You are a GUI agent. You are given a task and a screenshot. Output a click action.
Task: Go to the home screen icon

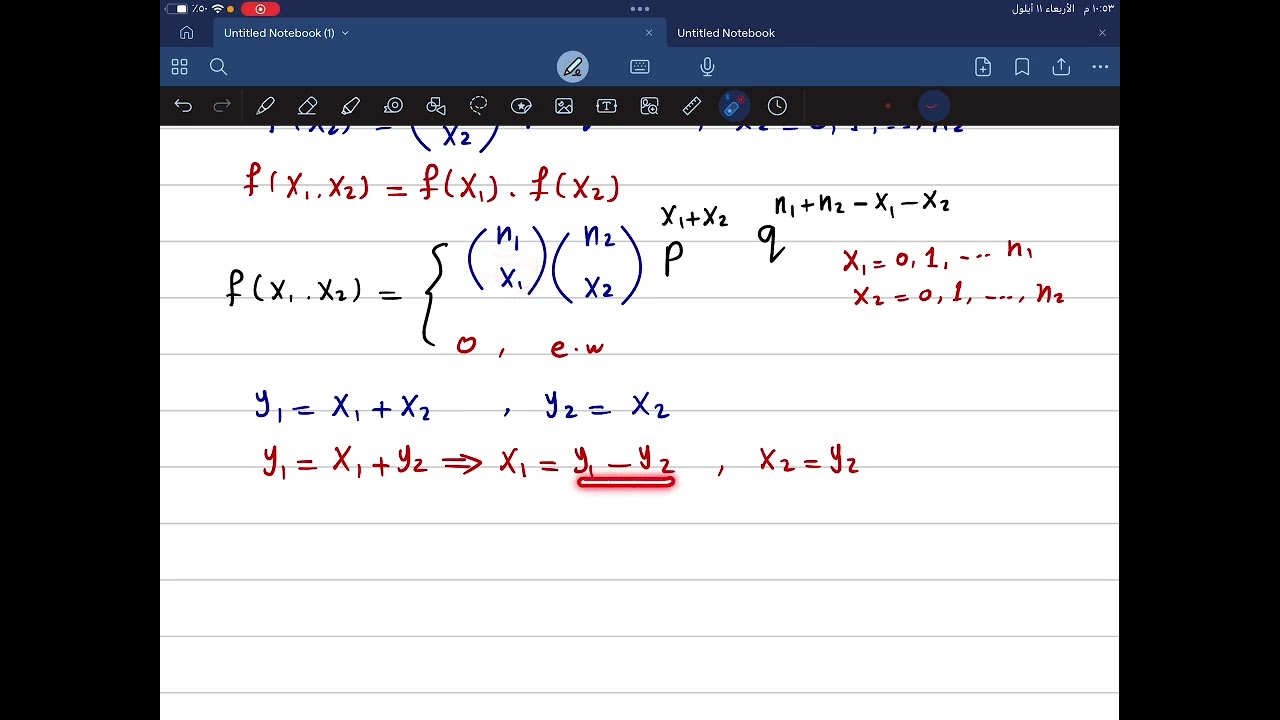[x=186, y=33]
